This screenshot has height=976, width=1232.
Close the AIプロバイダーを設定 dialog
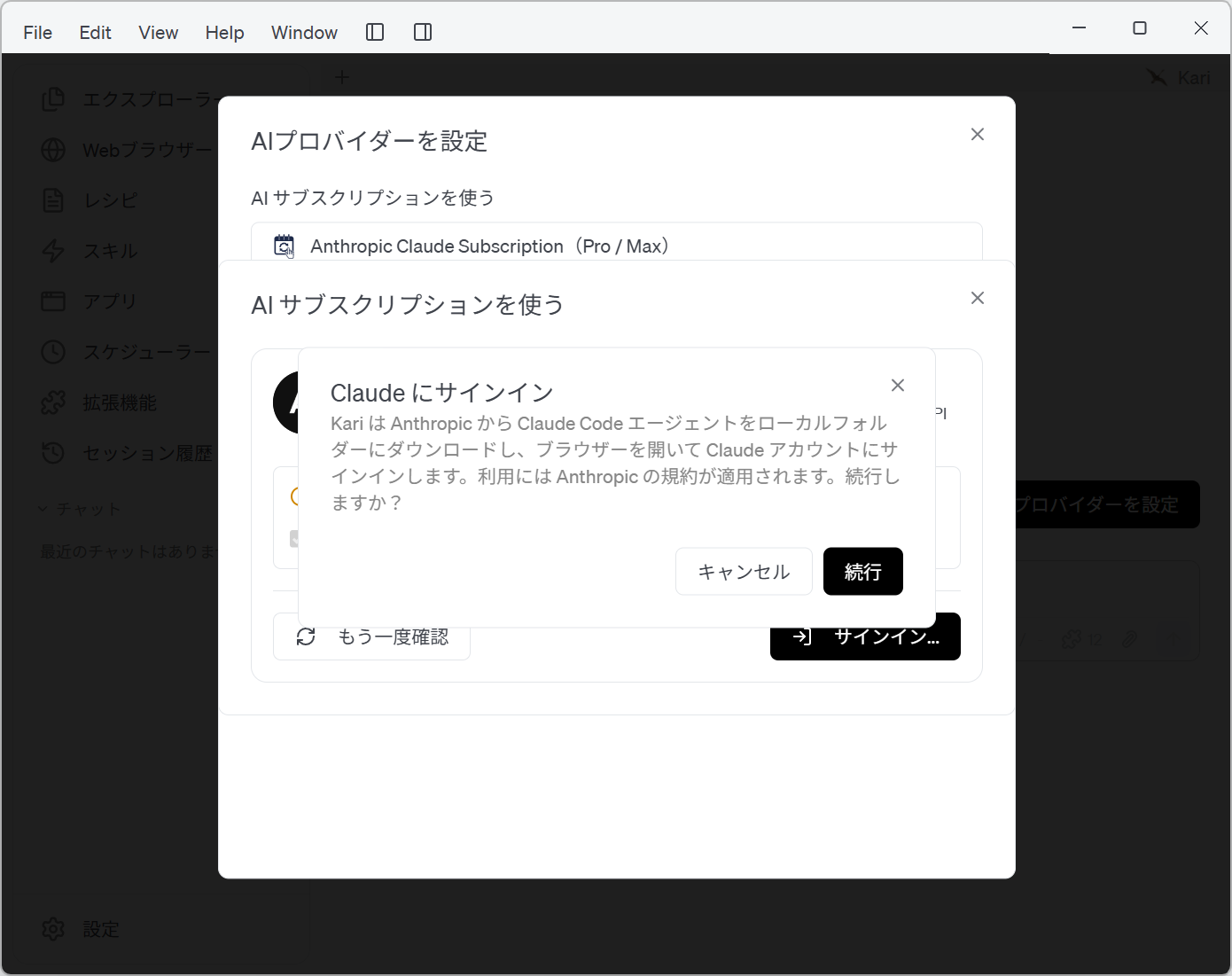point(978,134)
